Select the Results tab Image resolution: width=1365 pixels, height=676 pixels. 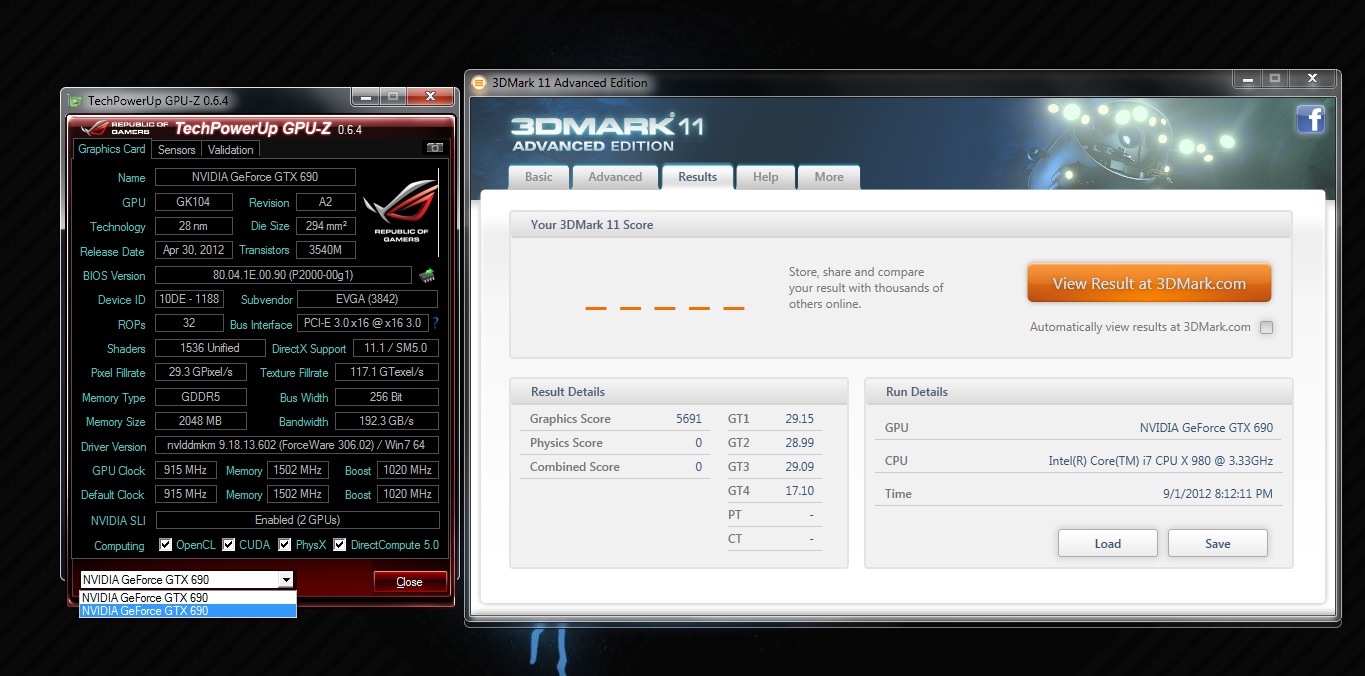coord(697,177)
